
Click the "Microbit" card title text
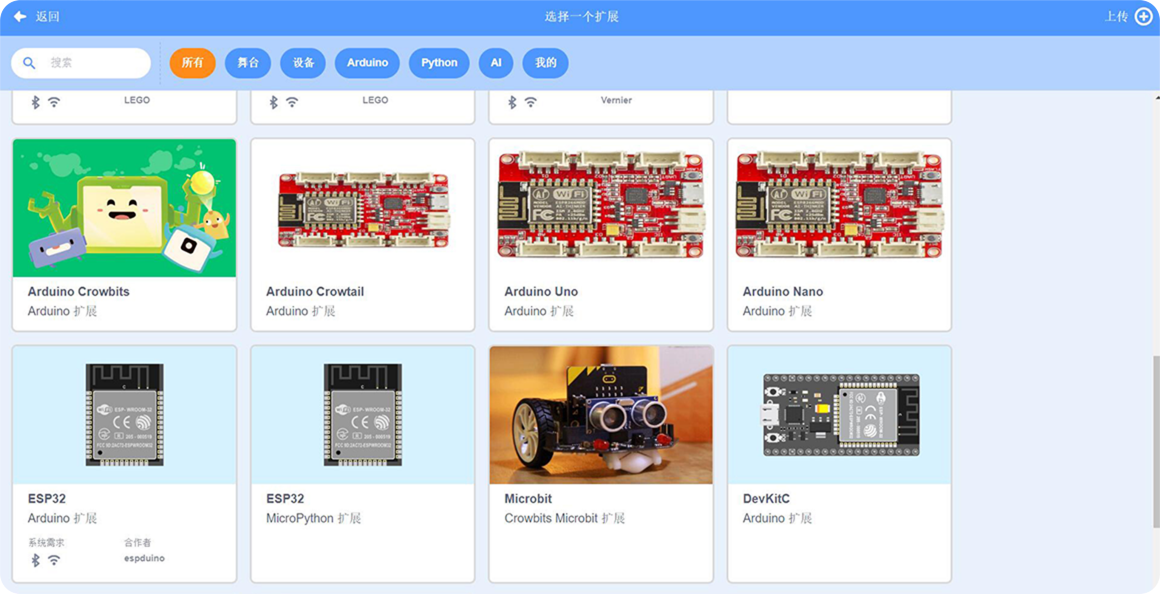(x=528, y=499)
